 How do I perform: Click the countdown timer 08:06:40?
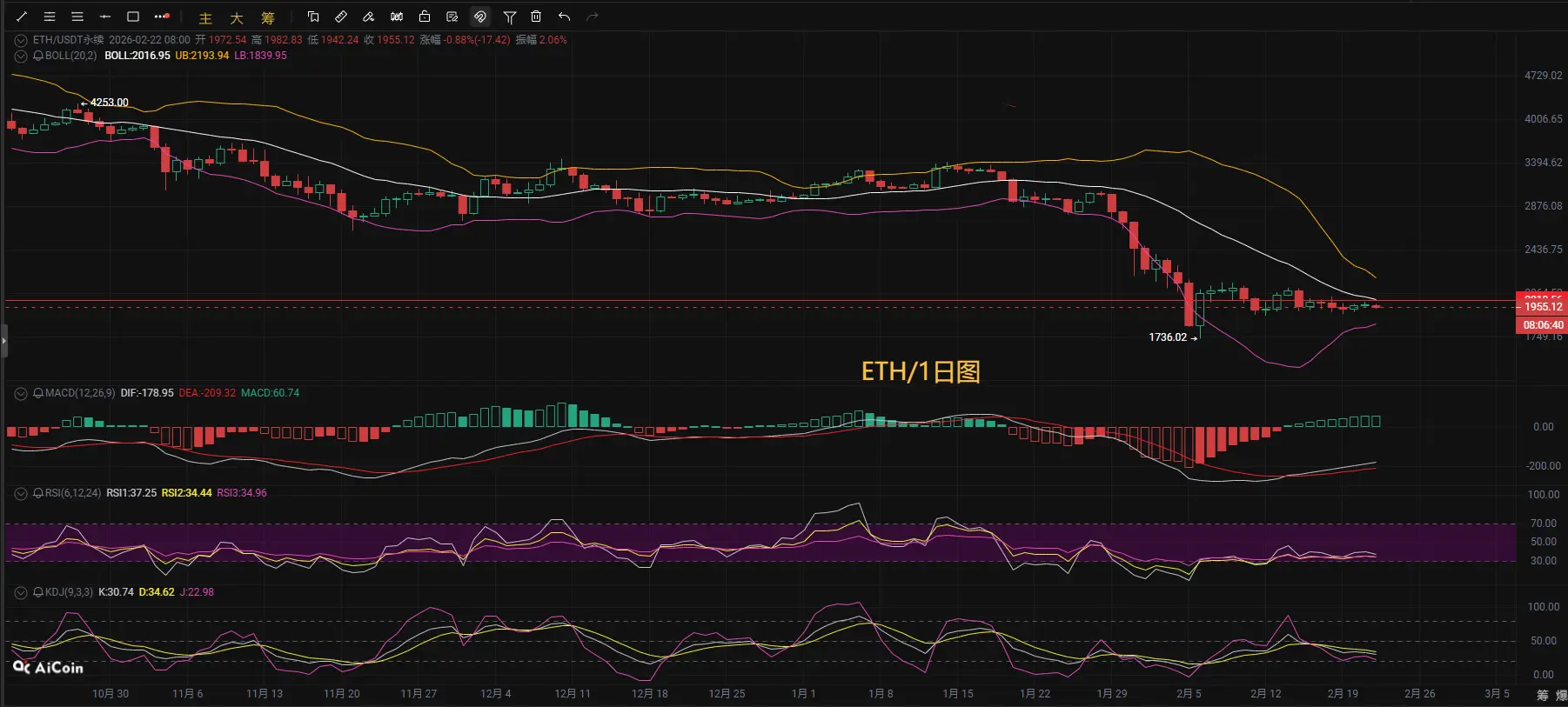click(1543, 325)
